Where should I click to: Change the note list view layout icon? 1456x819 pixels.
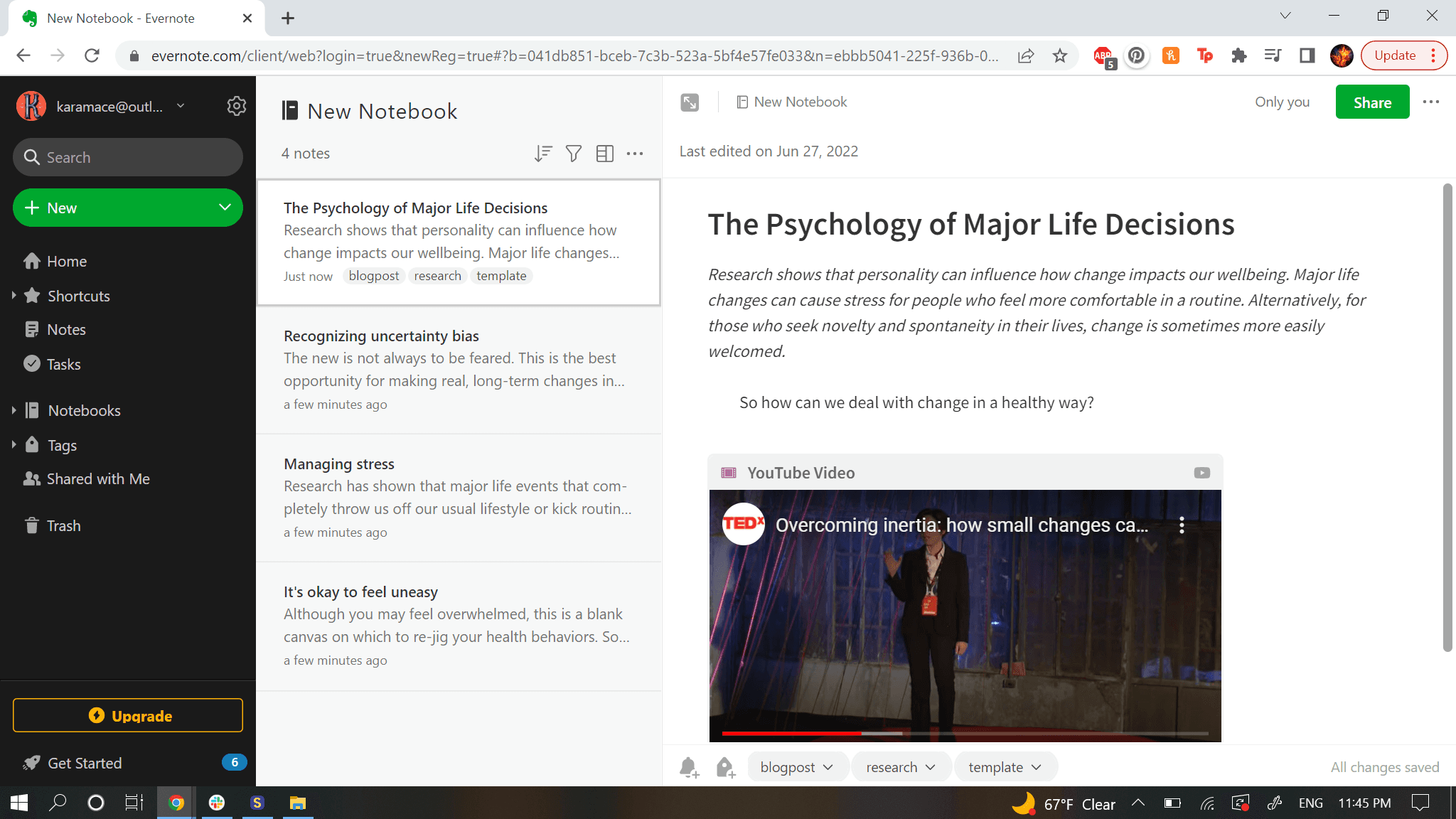pyautogui.click(x=605, y=154)
